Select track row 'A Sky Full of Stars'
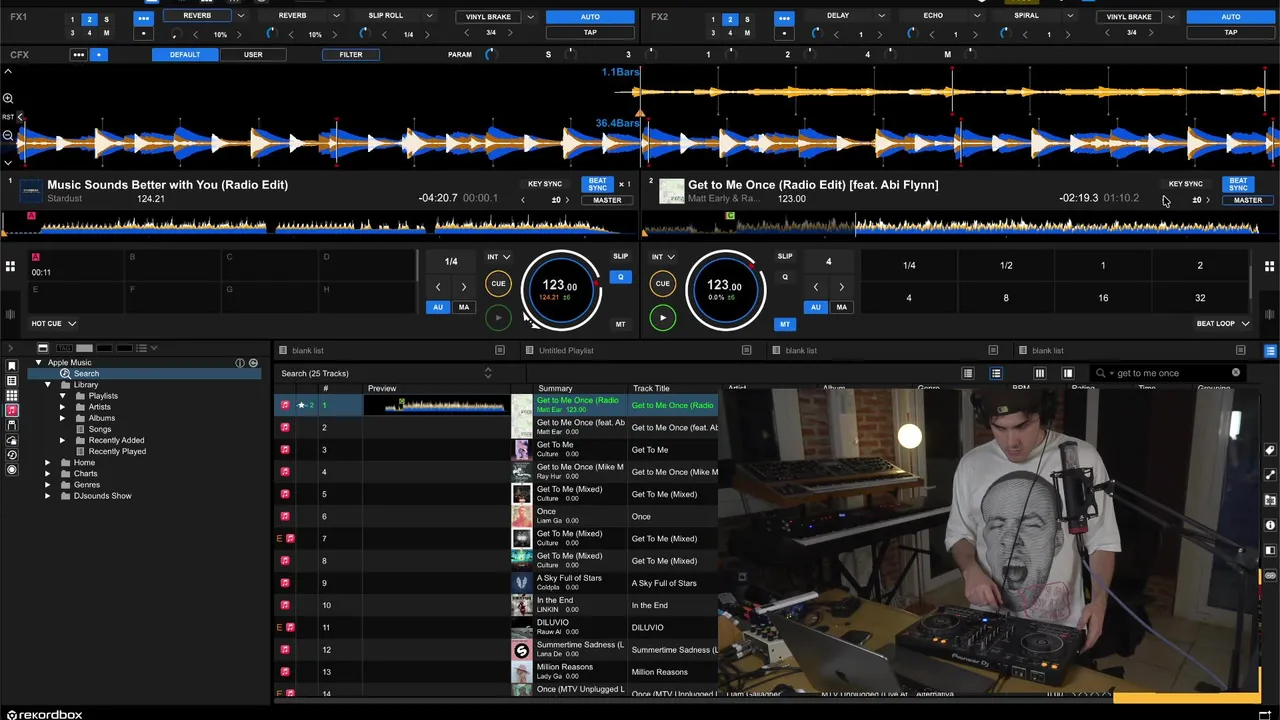 tap(497, 583)
